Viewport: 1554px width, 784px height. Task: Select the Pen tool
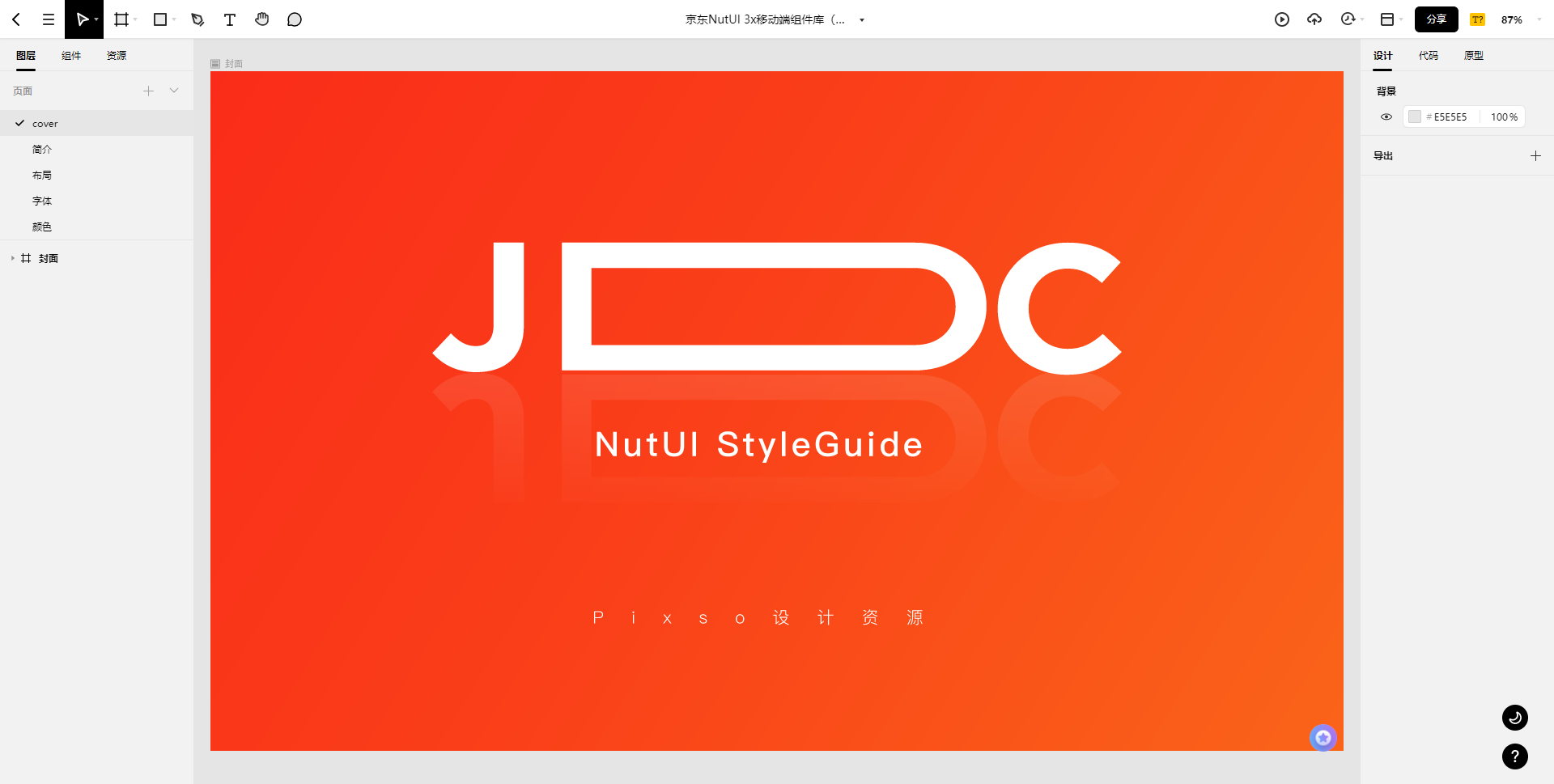pos(197,19)
